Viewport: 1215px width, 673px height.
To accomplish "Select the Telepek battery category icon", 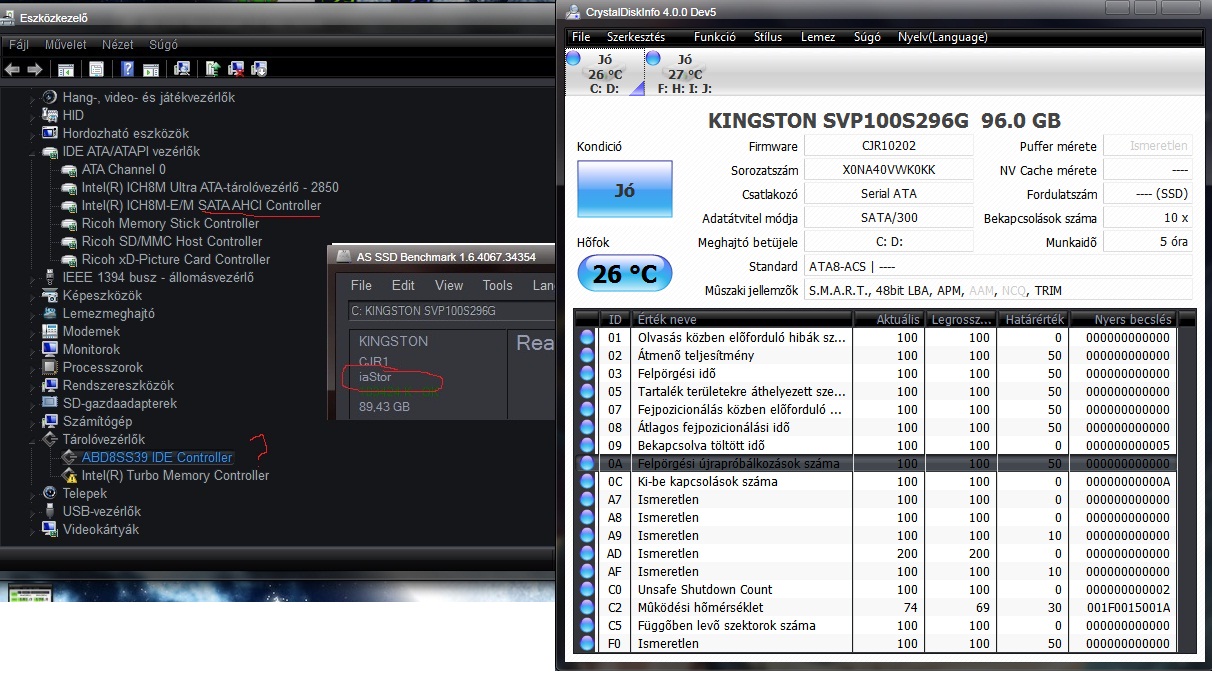I will coord(50,493).
